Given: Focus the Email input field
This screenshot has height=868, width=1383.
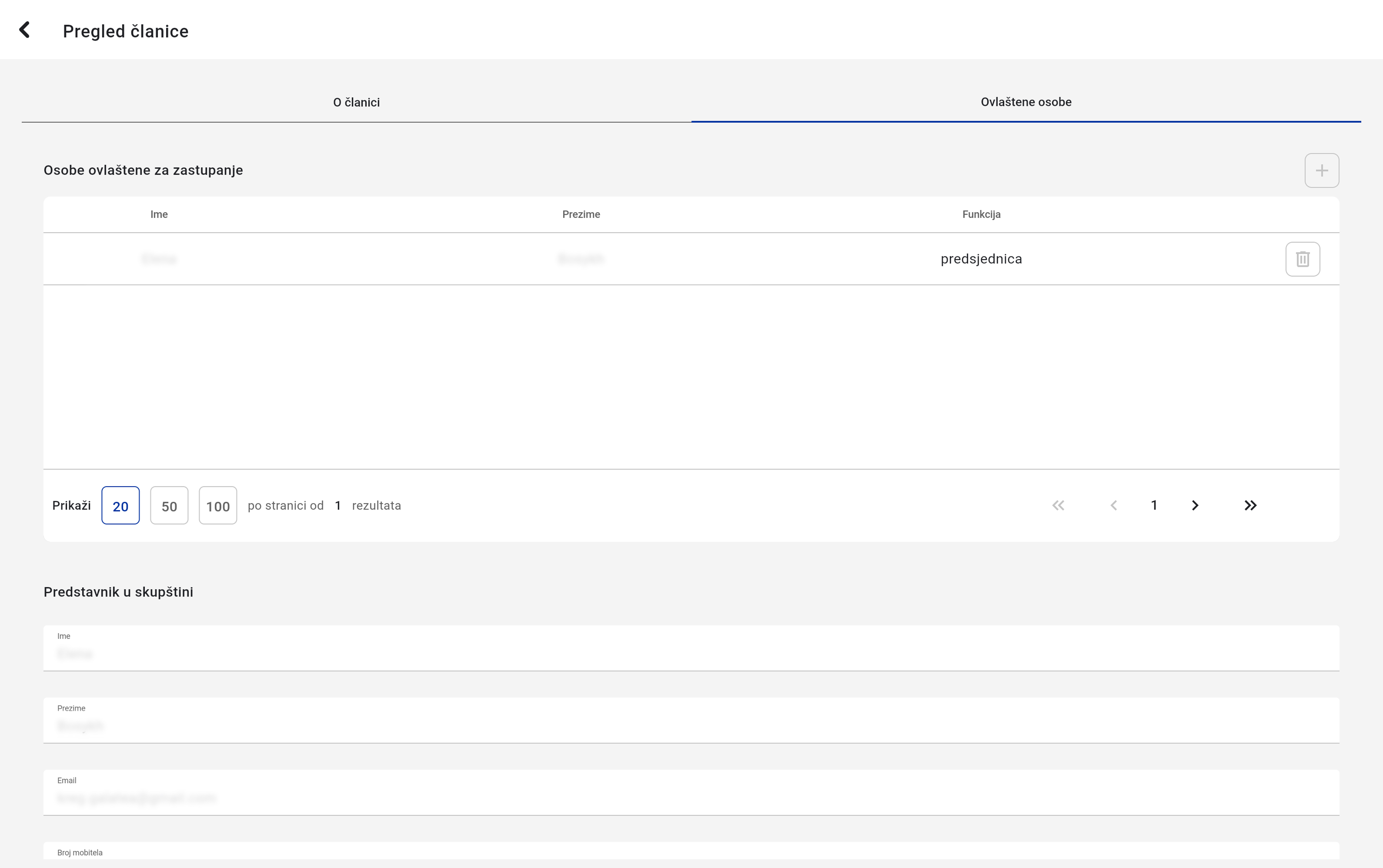Looking at the screenshot, I should pos(691,798).
